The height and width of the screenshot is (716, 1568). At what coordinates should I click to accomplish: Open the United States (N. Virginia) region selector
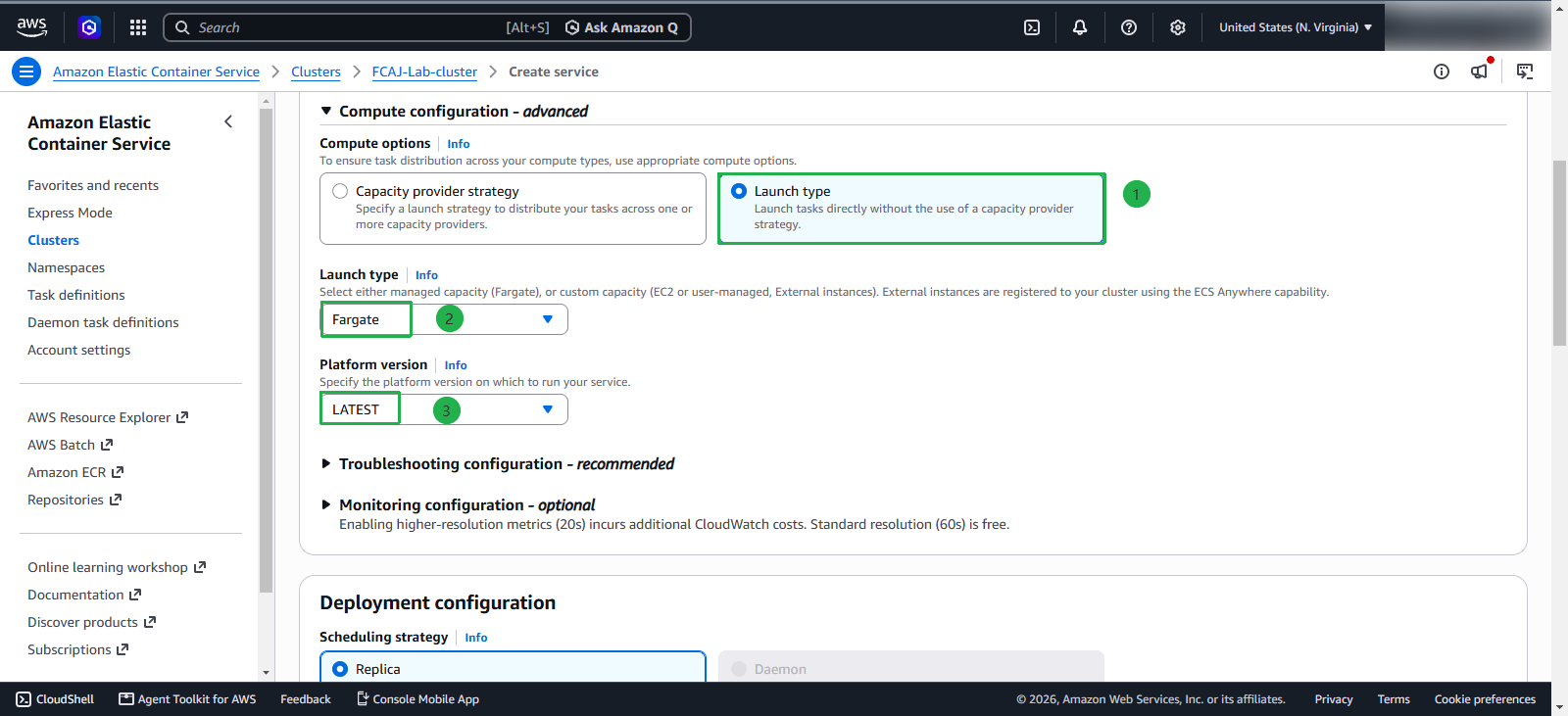click(1296, 27)
